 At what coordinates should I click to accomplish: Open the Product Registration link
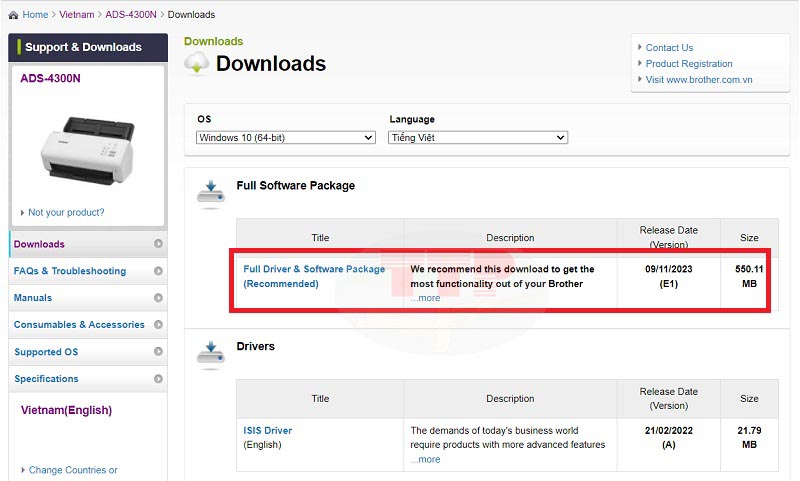pyautogui.click(x=689, y=64)
